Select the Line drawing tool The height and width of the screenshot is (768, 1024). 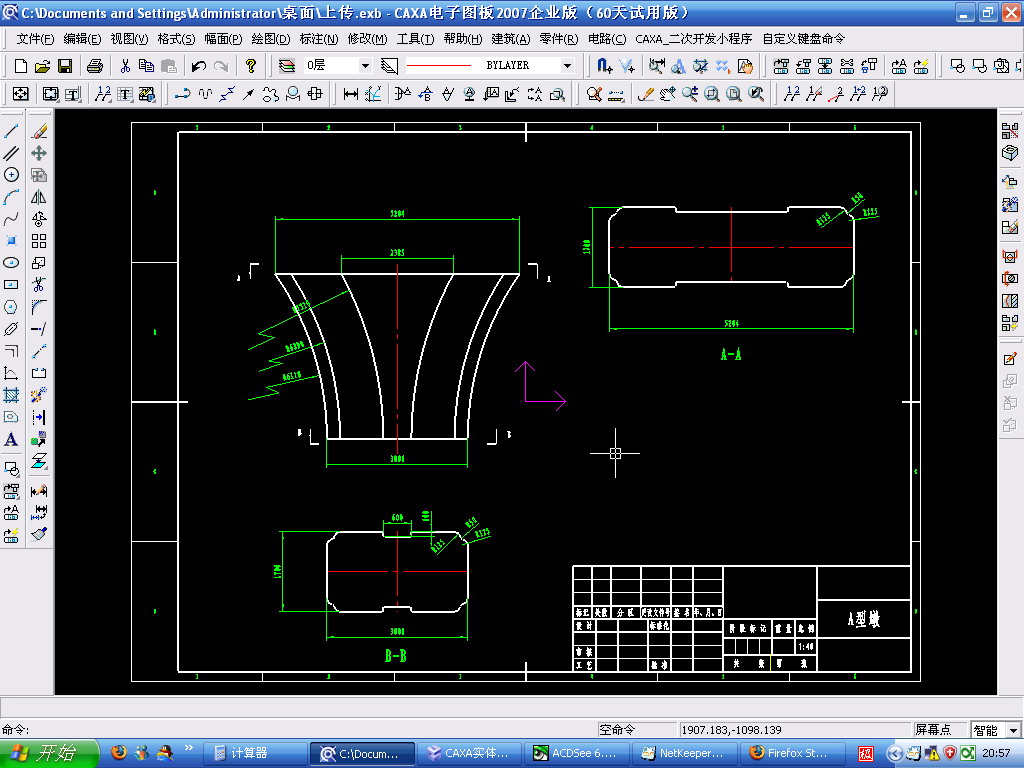point(11,131)
